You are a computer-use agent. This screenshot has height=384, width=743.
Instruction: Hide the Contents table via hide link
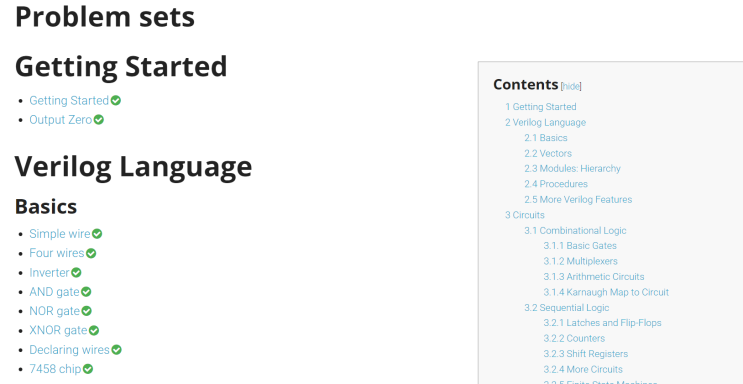[571, 86]
